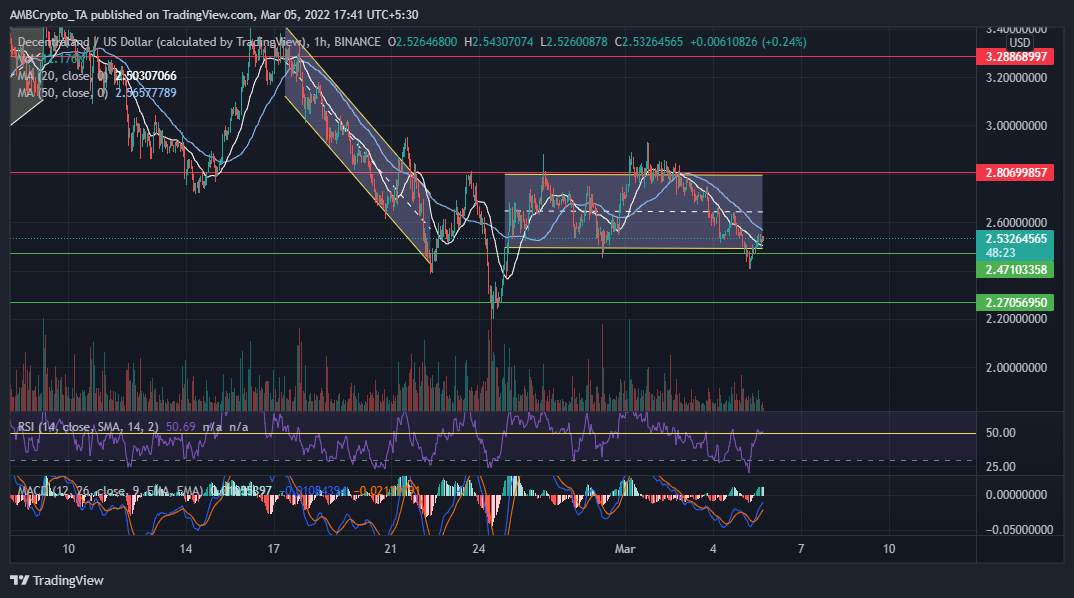Screen dimensions: 1074x598
Task: Click the green 2.47103358 price label
Action: (x=1016, y=270)
